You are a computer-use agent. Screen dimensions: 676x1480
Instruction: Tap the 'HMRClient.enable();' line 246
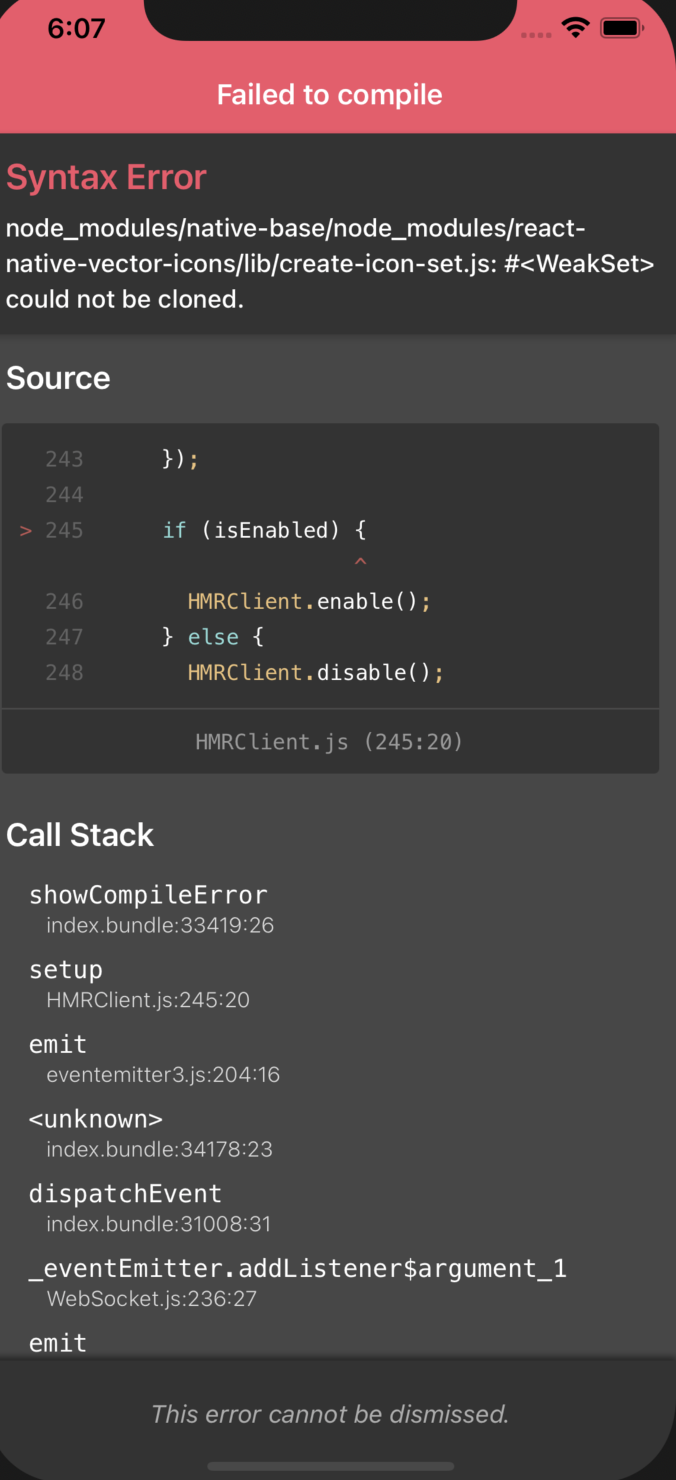click(309, 601)
